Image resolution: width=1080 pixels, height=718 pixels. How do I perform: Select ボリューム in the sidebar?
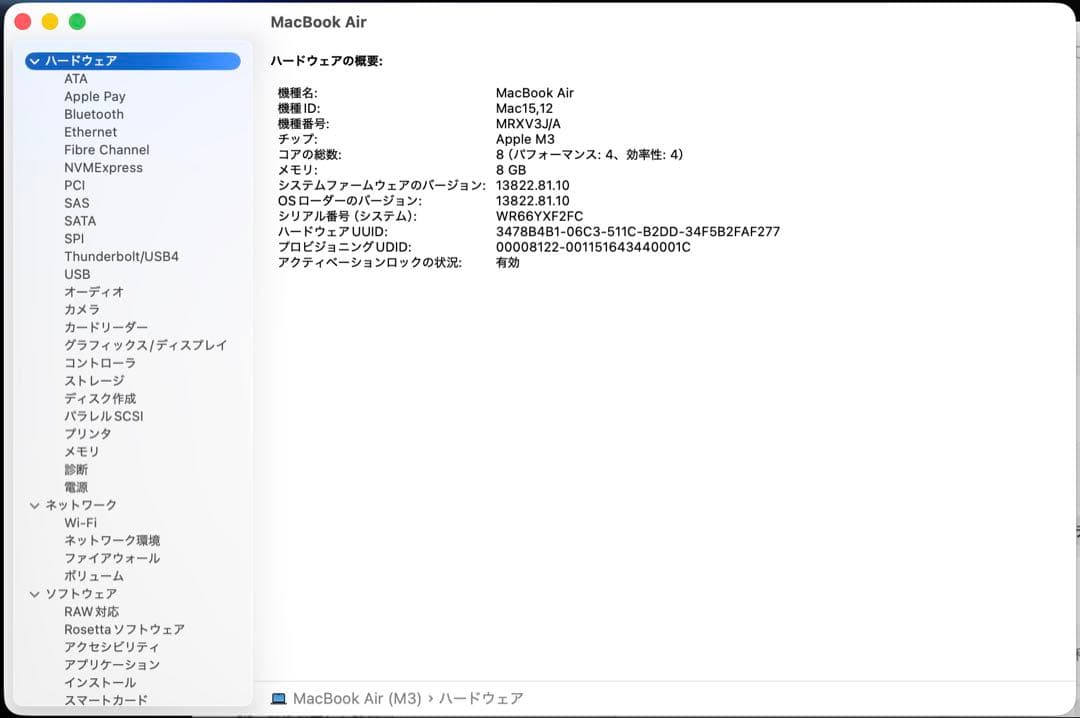(x=94, y=577)
